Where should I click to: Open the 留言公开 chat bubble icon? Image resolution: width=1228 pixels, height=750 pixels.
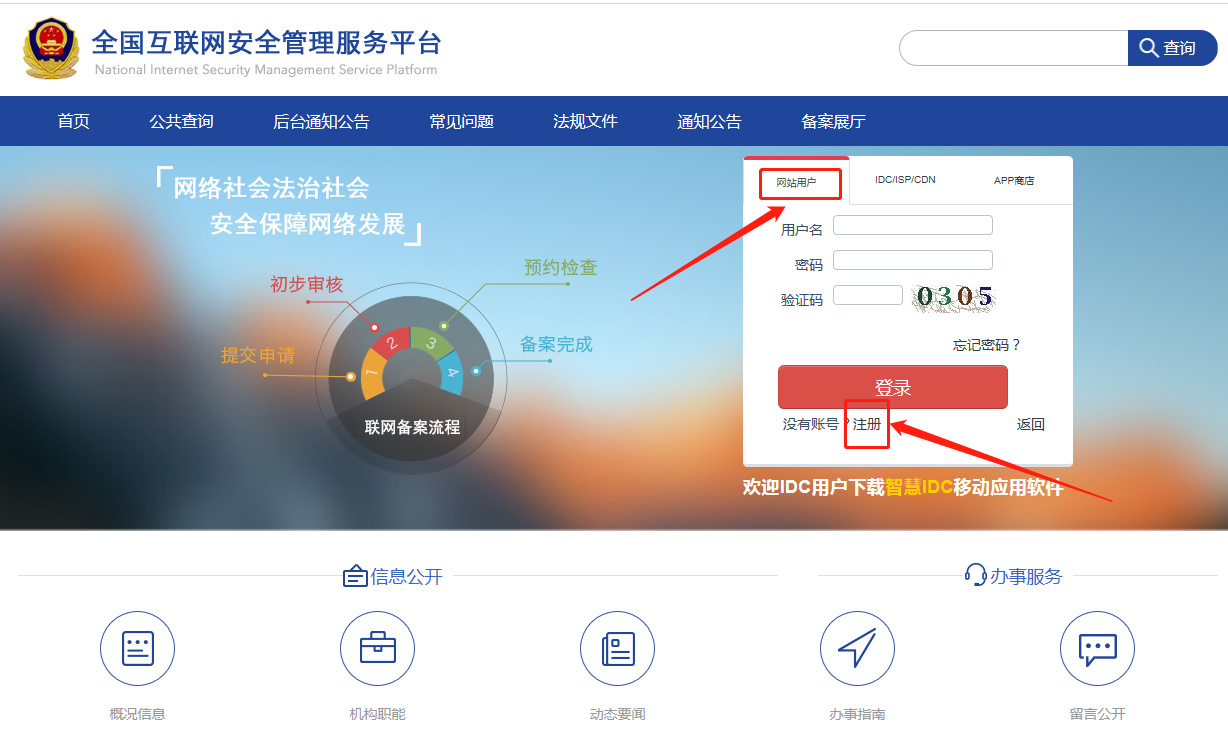[1097, 649]
